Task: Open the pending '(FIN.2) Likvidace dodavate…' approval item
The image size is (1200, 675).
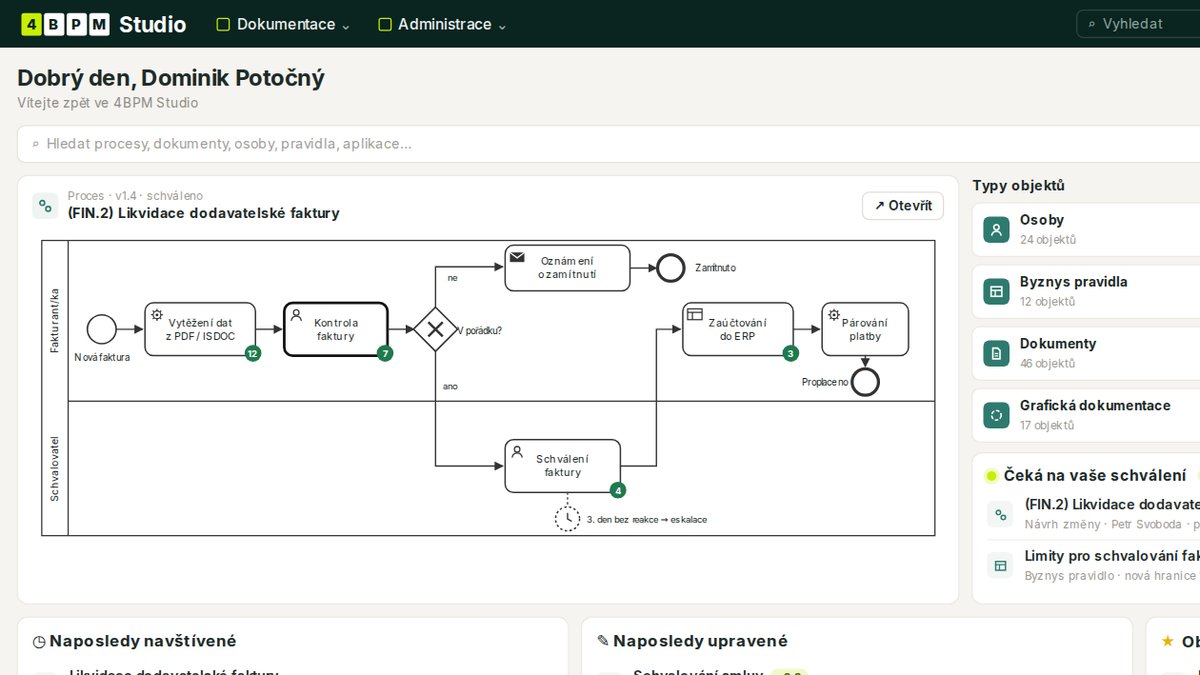Action: (x=1112, y=514)
